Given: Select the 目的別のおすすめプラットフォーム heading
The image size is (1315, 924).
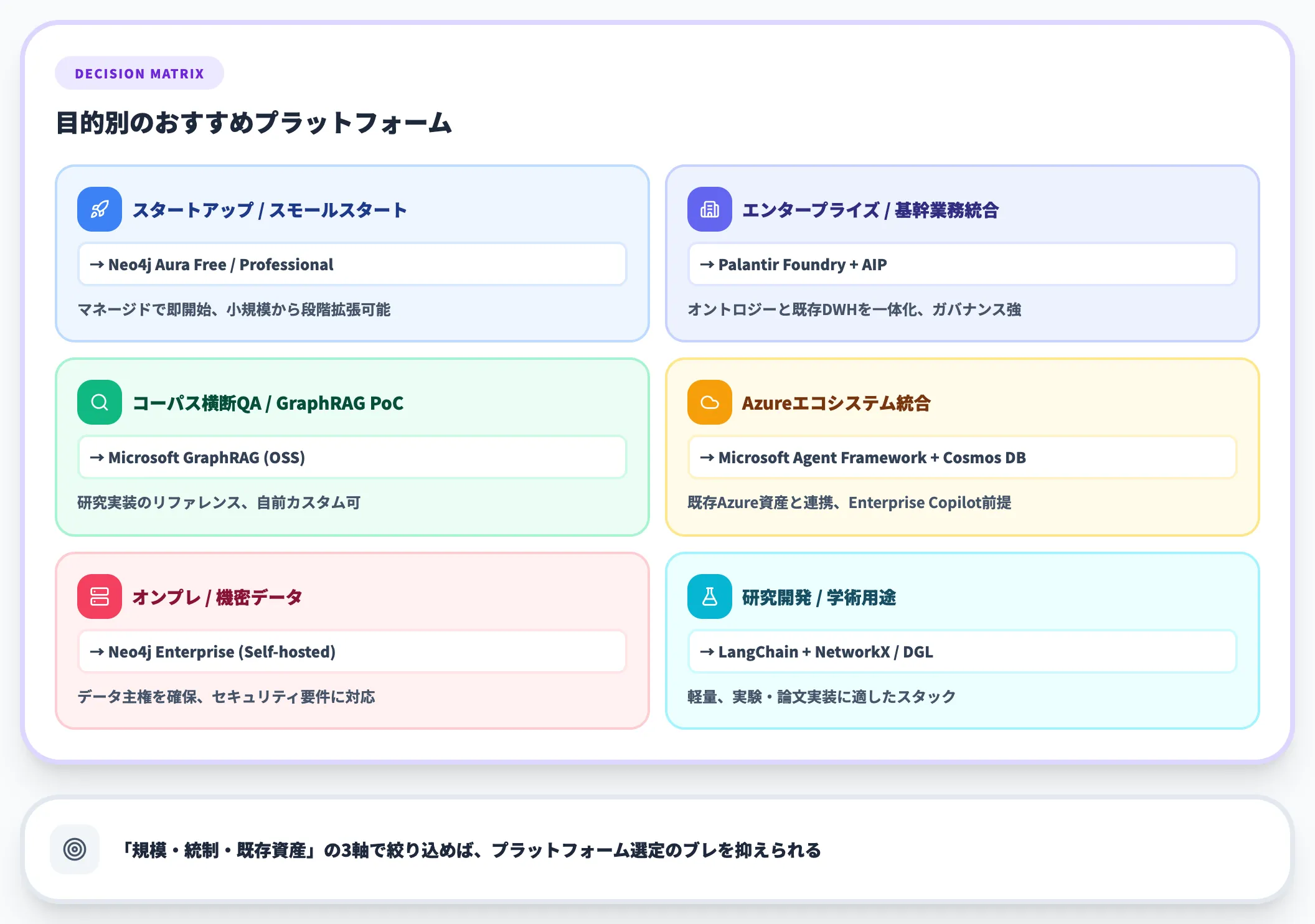Looking at the screenshot, I should click(254, 123).
